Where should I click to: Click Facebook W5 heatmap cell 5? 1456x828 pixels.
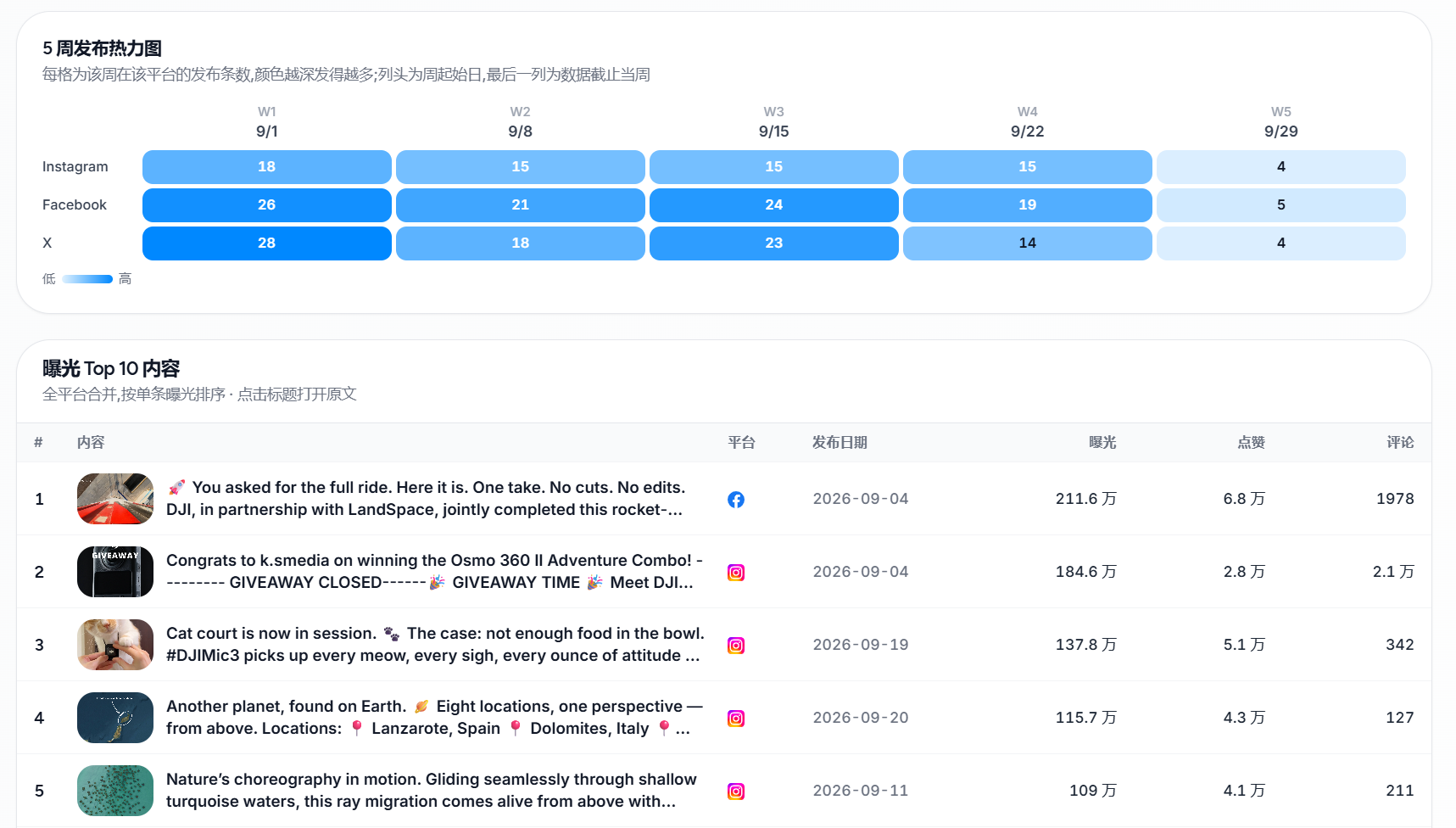(1281, 205)
